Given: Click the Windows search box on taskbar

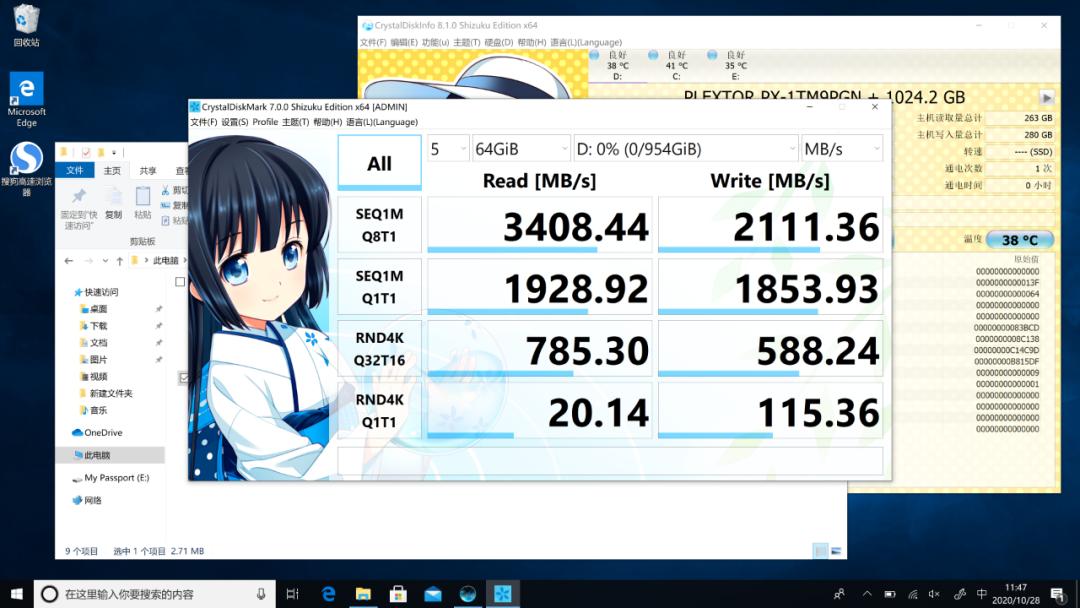Looking at the screenshot, I should click(x=155, y=594).
